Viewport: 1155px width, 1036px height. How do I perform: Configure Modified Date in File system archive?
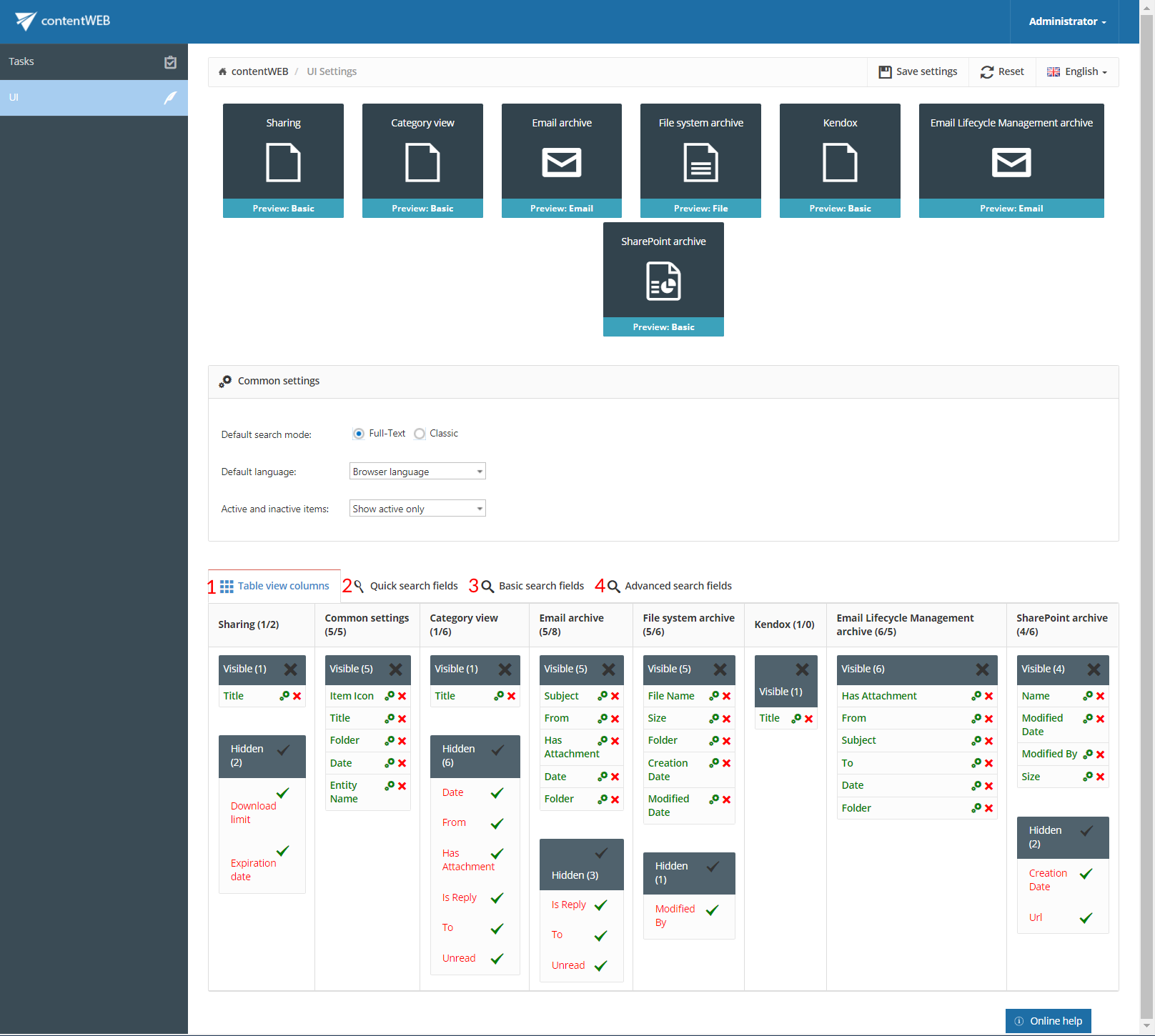pos(714,800)
